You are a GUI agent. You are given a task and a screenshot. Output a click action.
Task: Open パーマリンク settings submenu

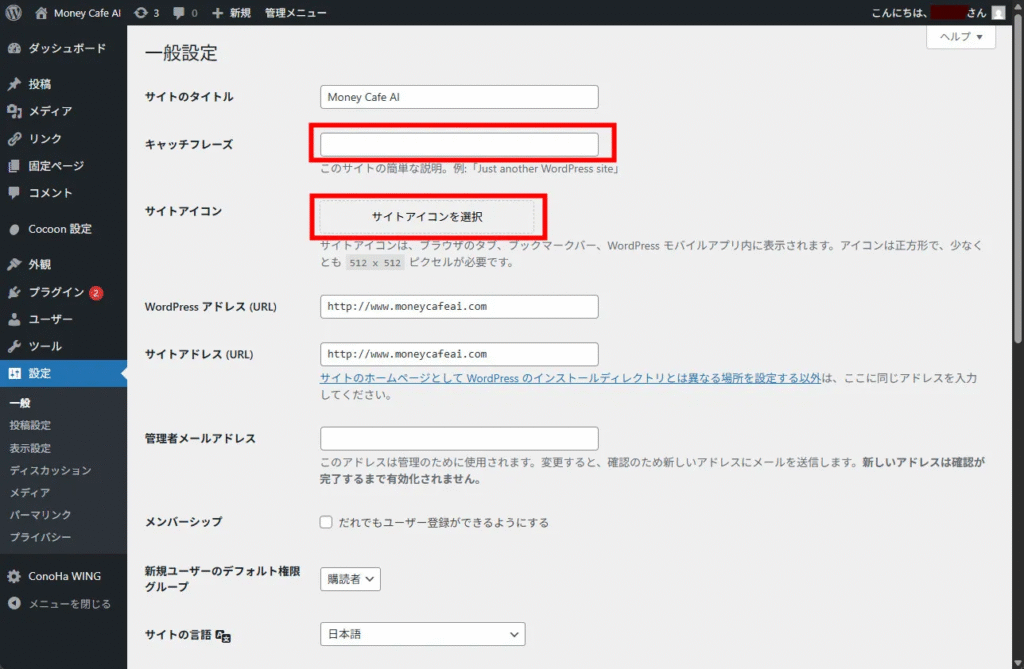40,515
